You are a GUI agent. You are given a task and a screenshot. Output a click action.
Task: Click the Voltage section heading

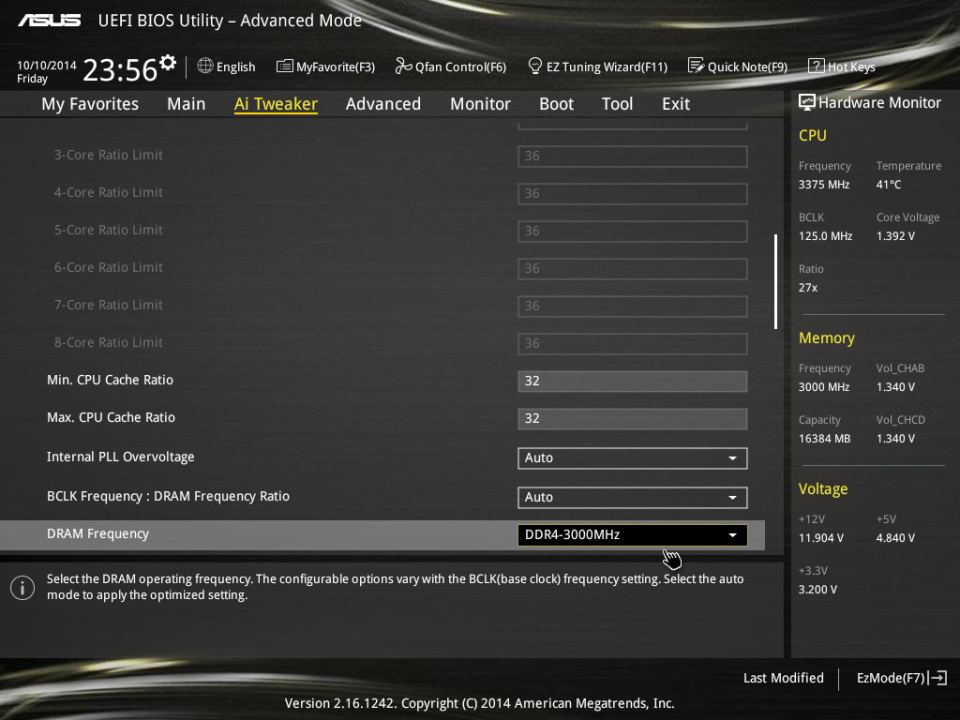(823, 489)
